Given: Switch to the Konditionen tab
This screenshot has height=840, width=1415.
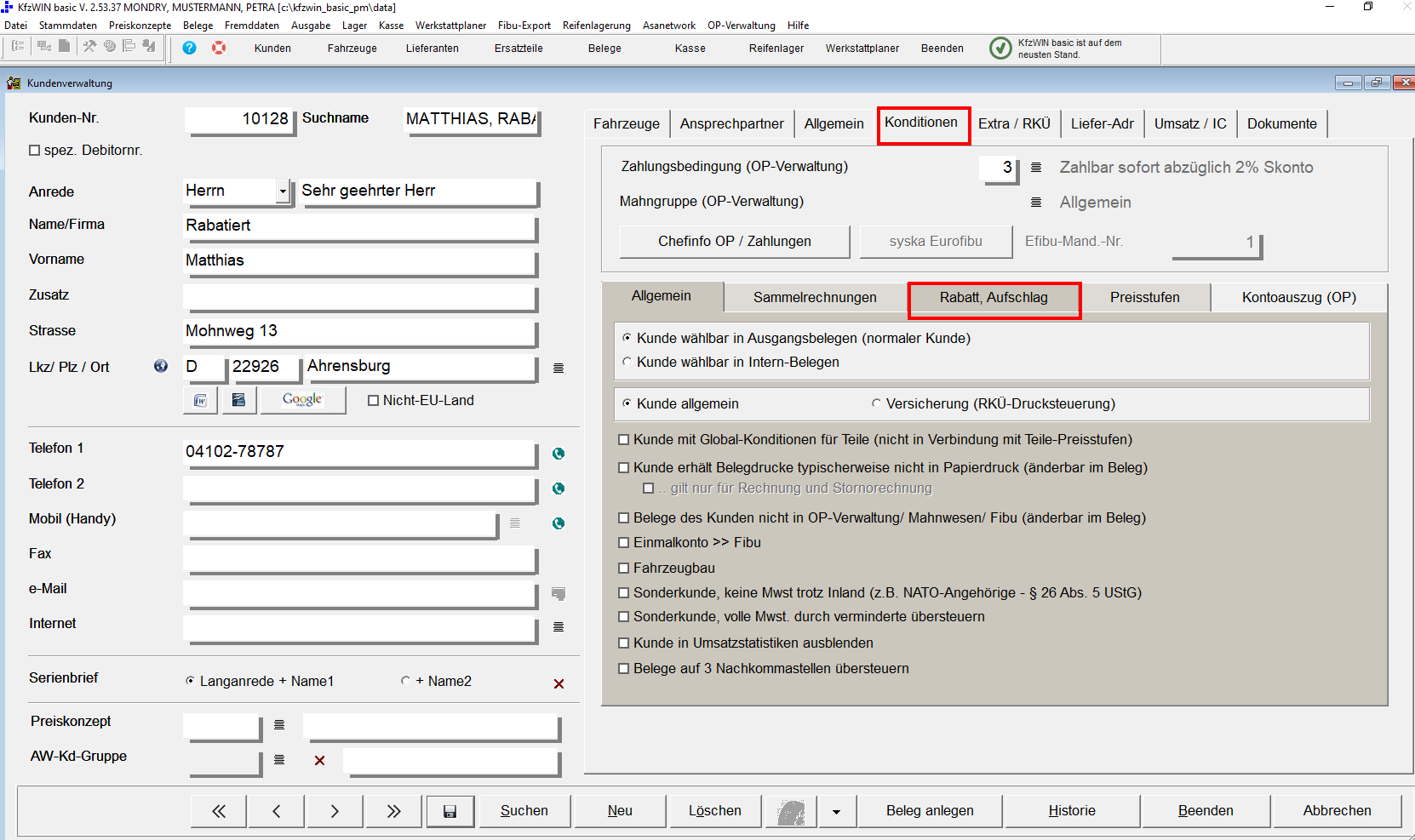Looking at the screenshot, I should pos(921,123).
